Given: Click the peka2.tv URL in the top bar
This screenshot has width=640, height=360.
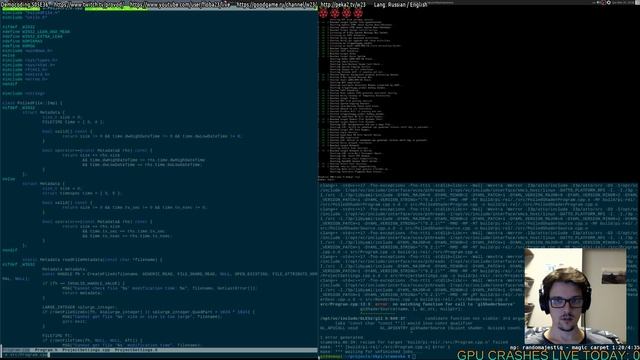Looking at the screenshot, I should point(343,5).
